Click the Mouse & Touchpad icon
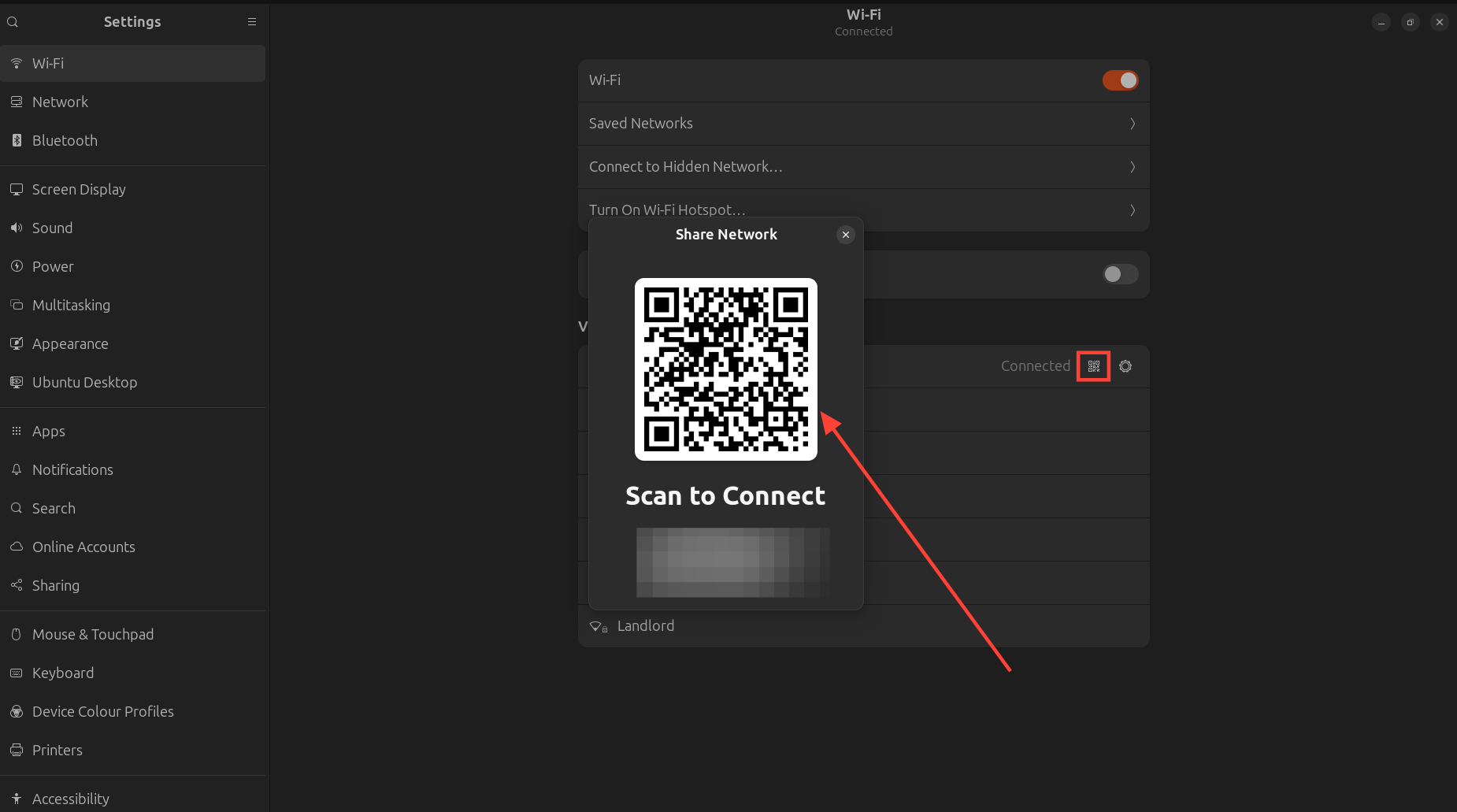This screenshot has width=1457, height=812. [17, 634]
